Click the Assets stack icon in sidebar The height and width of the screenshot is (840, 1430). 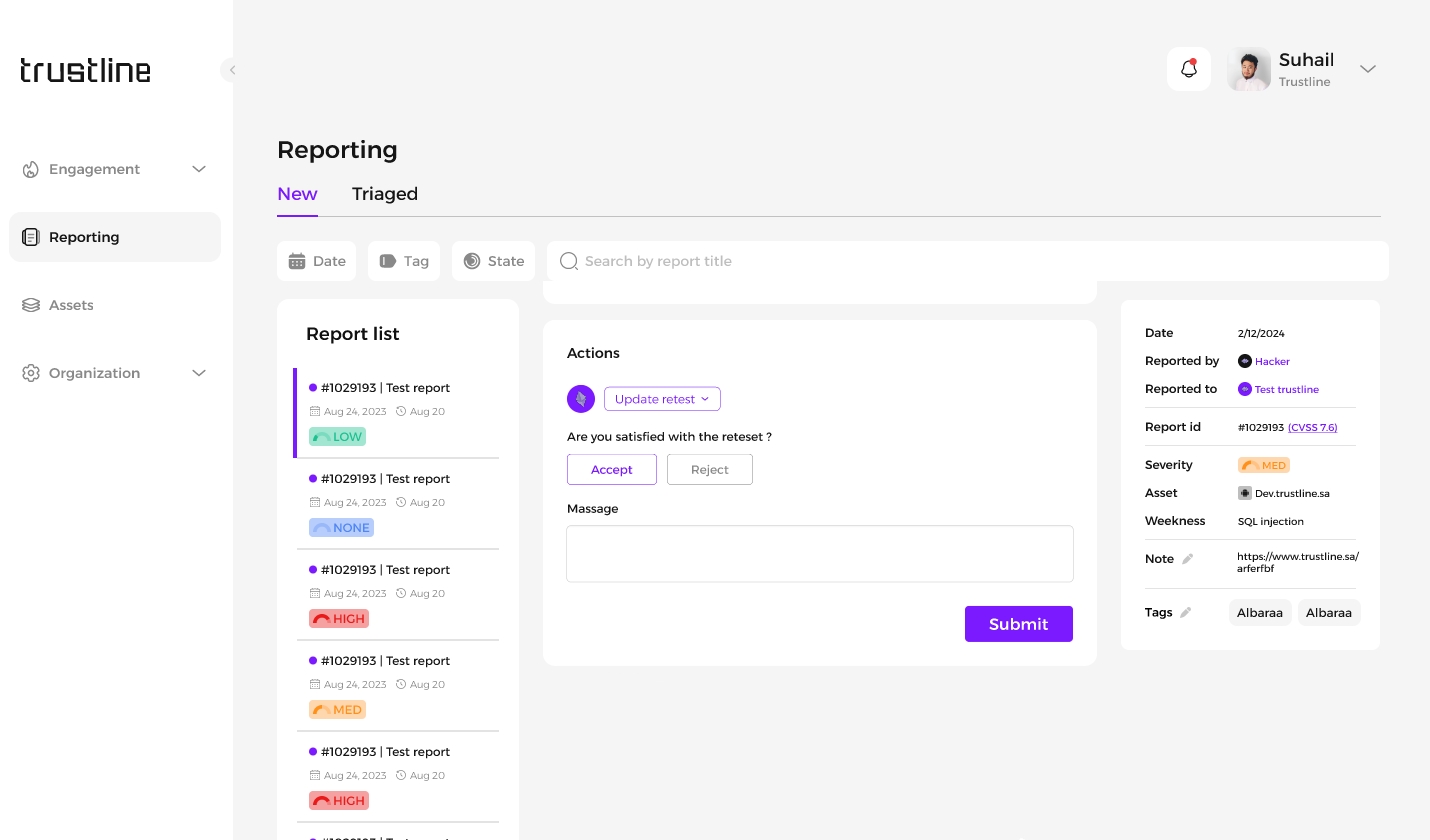pos(31,305)
